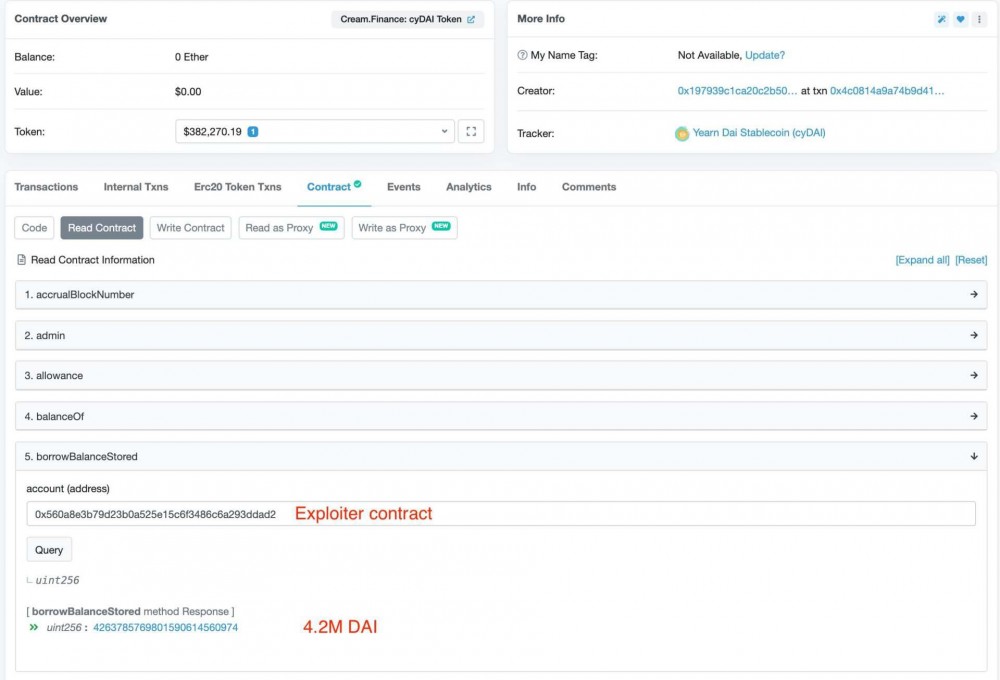Click the Cream.Finance external link icon
Screen dimensions: 1000x680
tap(471, 19)
